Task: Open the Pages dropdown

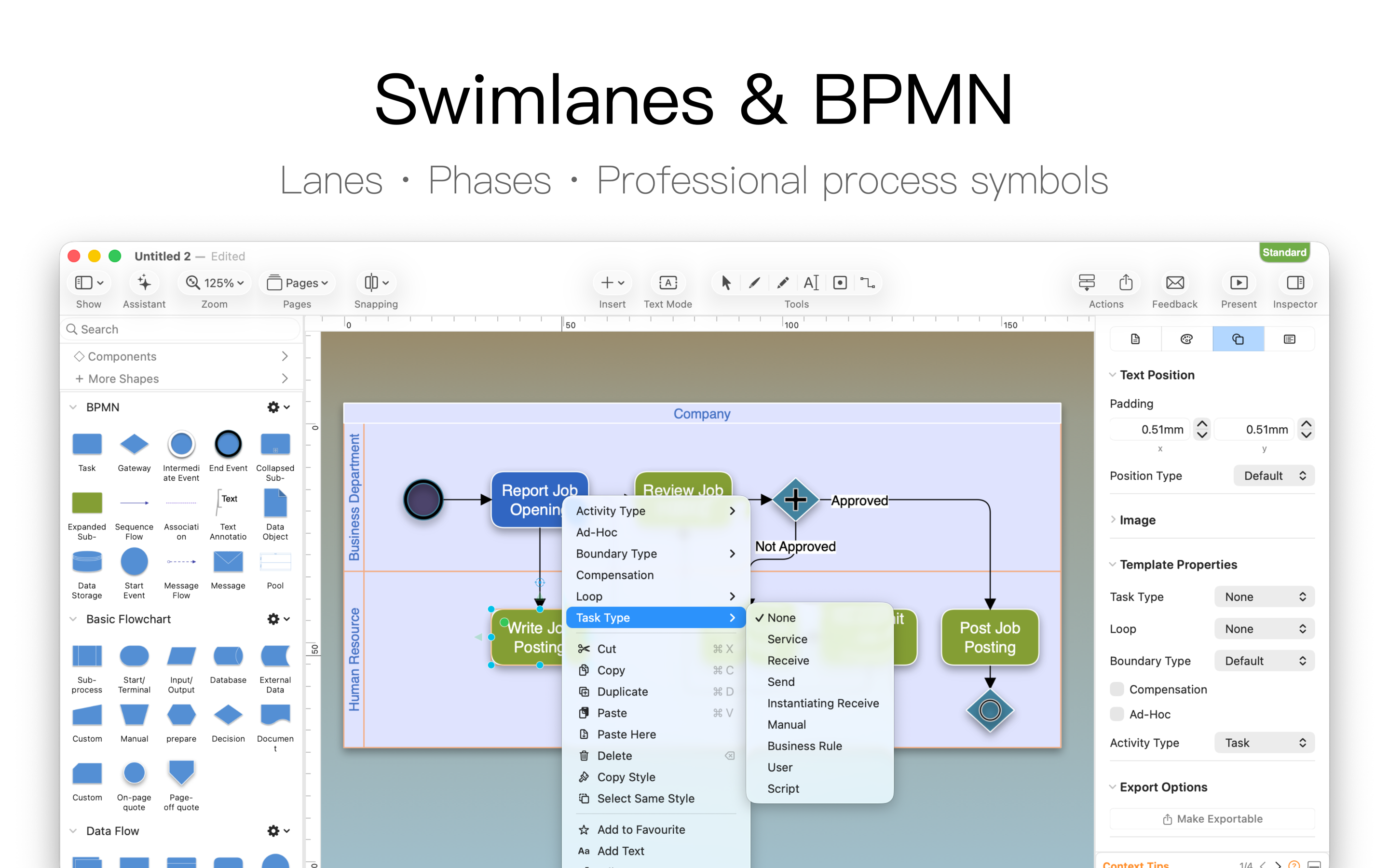Action: pyautogui.click(x=297, y=283)
